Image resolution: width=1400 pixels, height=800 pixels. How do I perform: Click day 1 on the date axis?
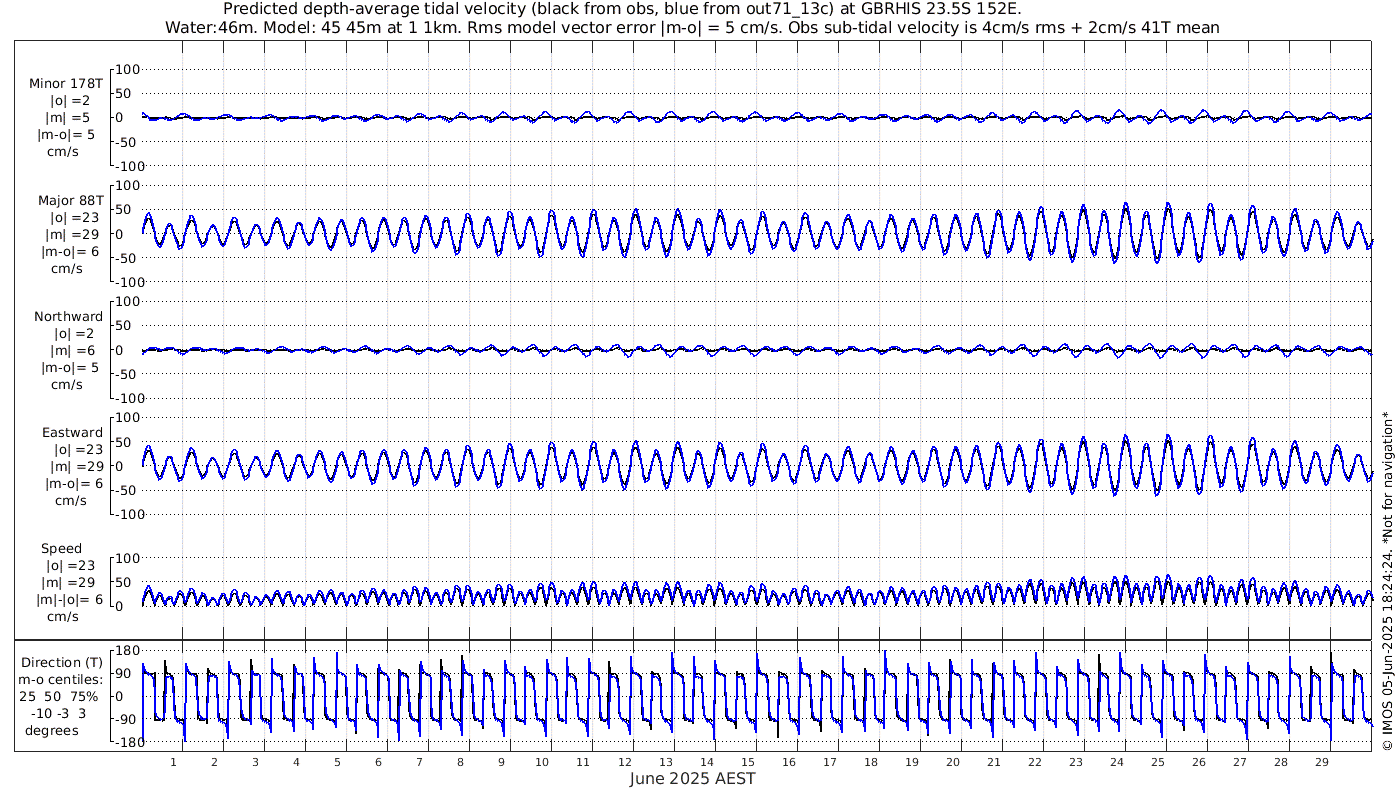174,762
